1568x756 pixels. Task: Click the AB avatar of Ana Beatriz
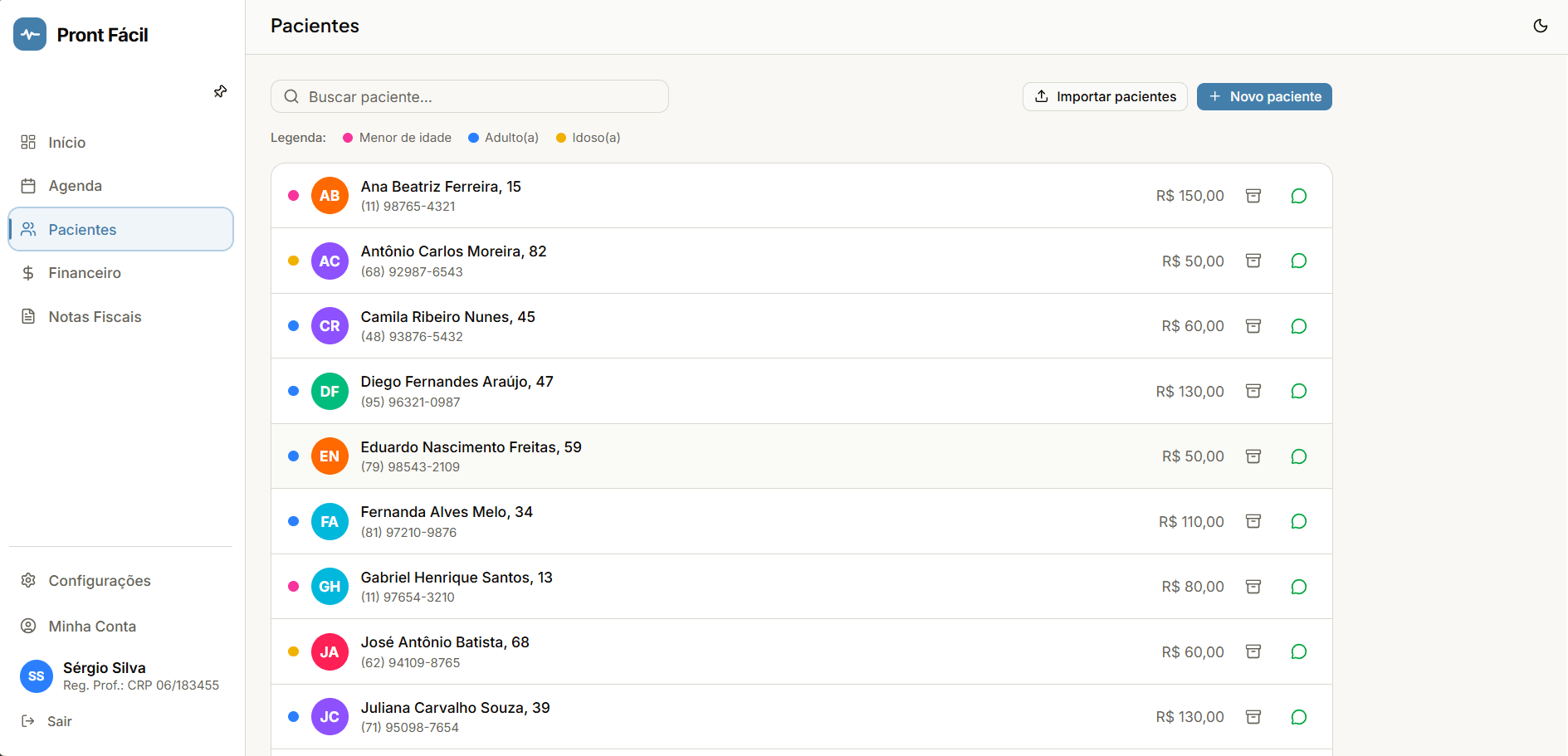pyautogui.click(x=330, y=196)
